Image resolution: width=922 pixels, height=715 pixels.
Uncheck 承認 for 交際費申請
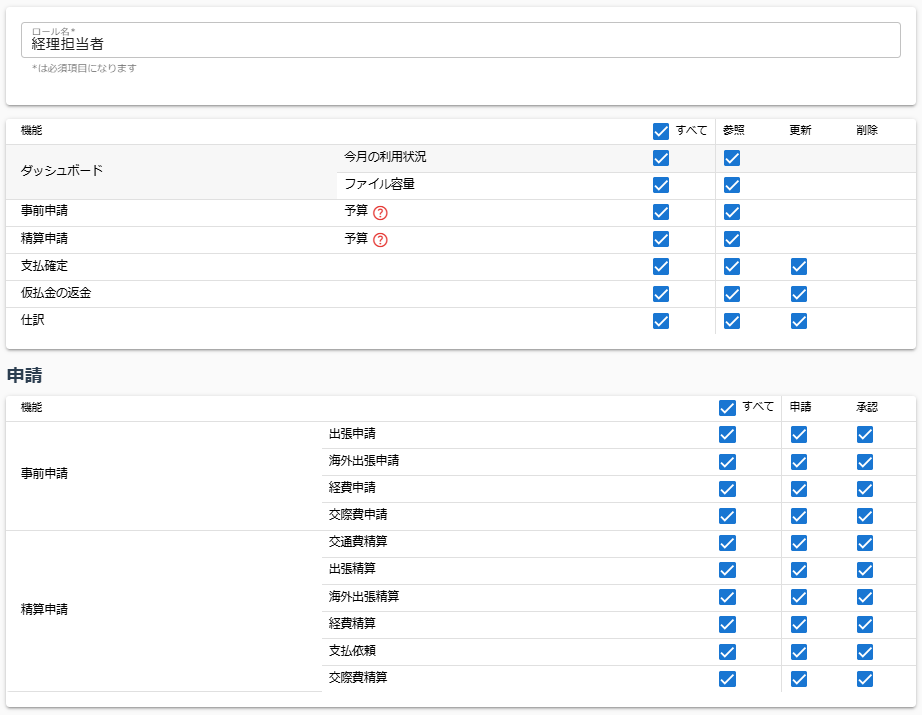[865, 515]
